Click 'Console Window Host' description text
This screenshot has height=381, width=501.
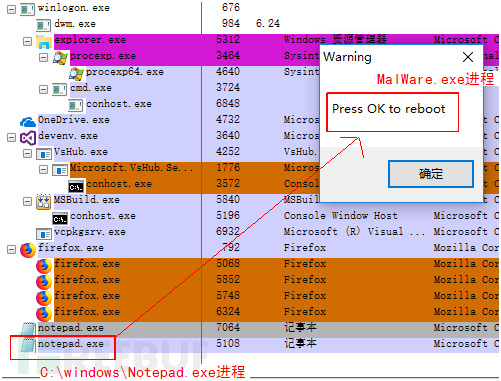(x=341, y=216)
